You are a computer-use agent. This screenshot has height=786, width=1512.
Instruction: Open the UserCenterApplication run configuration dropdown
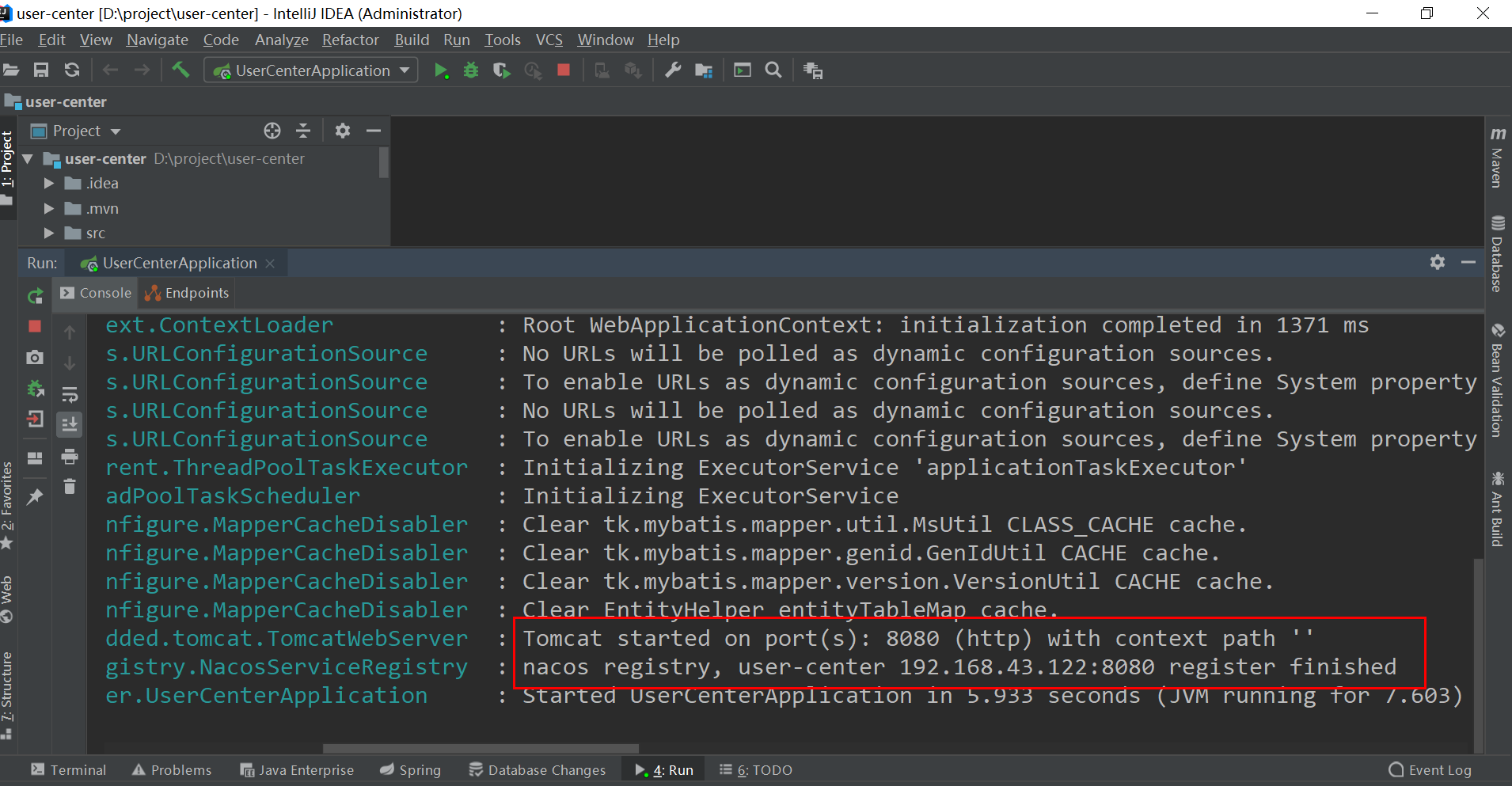tap(311, 70)
